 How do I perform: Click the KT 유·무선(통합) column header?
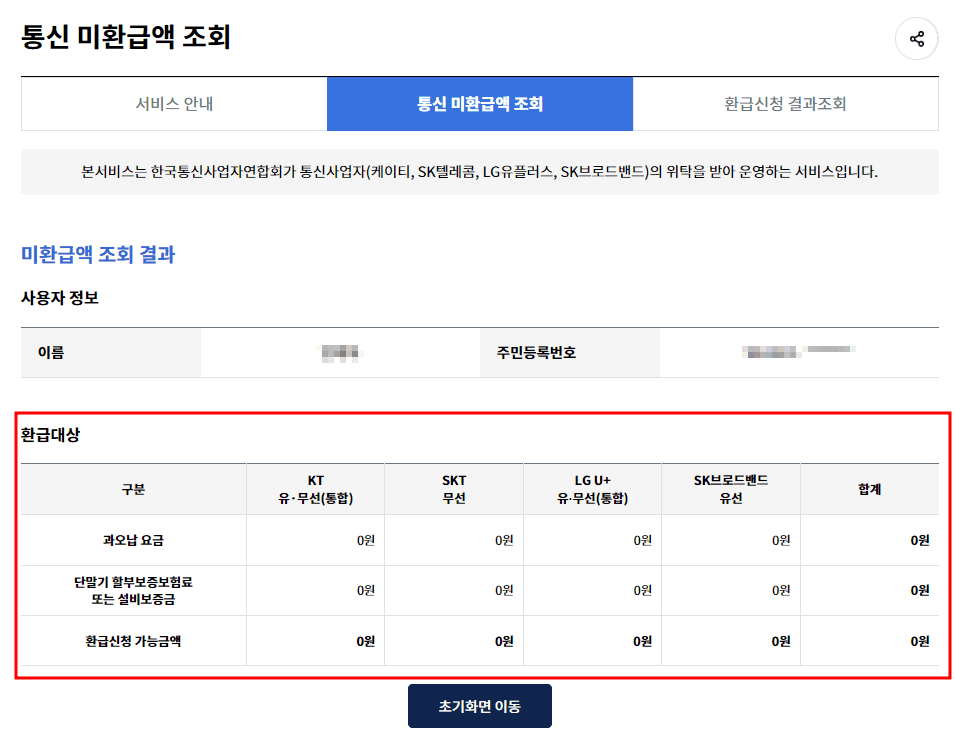pyautogui.click(x=315, y=488)
